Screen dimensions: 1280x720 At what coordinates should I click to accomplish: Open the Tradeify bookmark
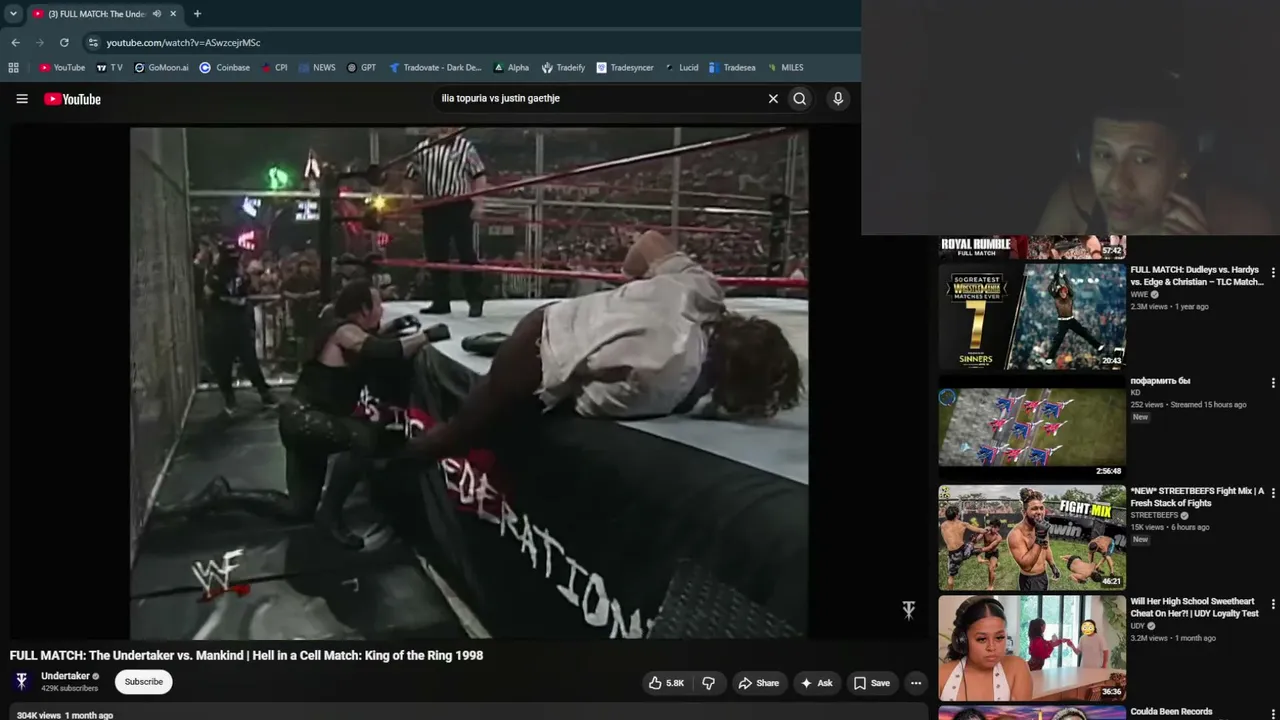[563, 68]
